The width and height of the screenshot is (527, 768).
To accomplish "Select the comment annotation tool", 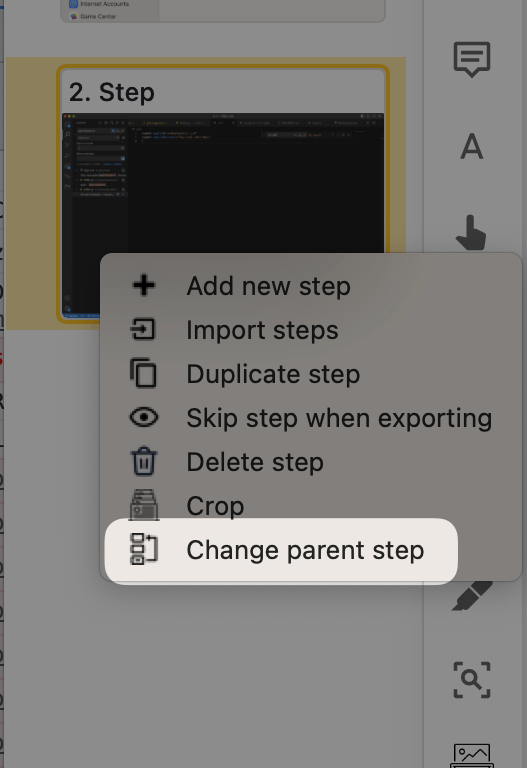I will click(472, 59).
